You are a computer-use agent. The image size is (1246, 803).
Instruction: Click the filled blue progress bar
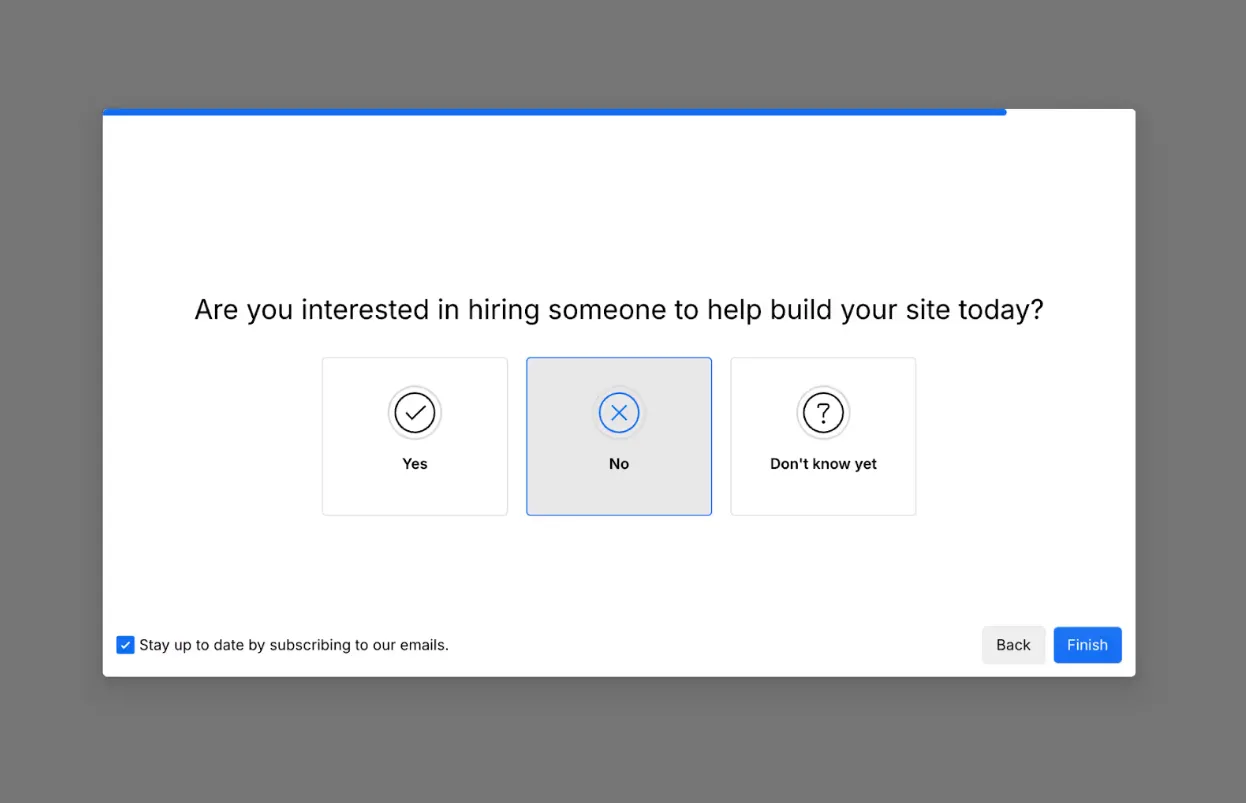pyautogui.click(x=554, y=112)
